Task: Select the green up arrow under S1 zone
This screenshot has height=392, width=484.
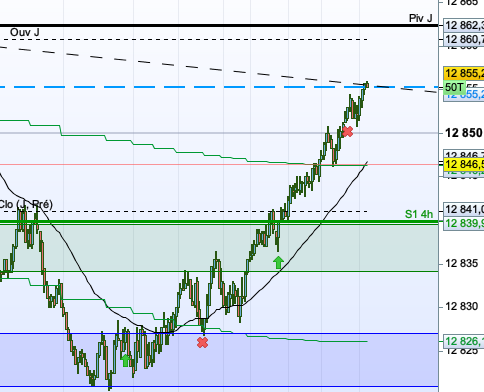Action: 278,262
